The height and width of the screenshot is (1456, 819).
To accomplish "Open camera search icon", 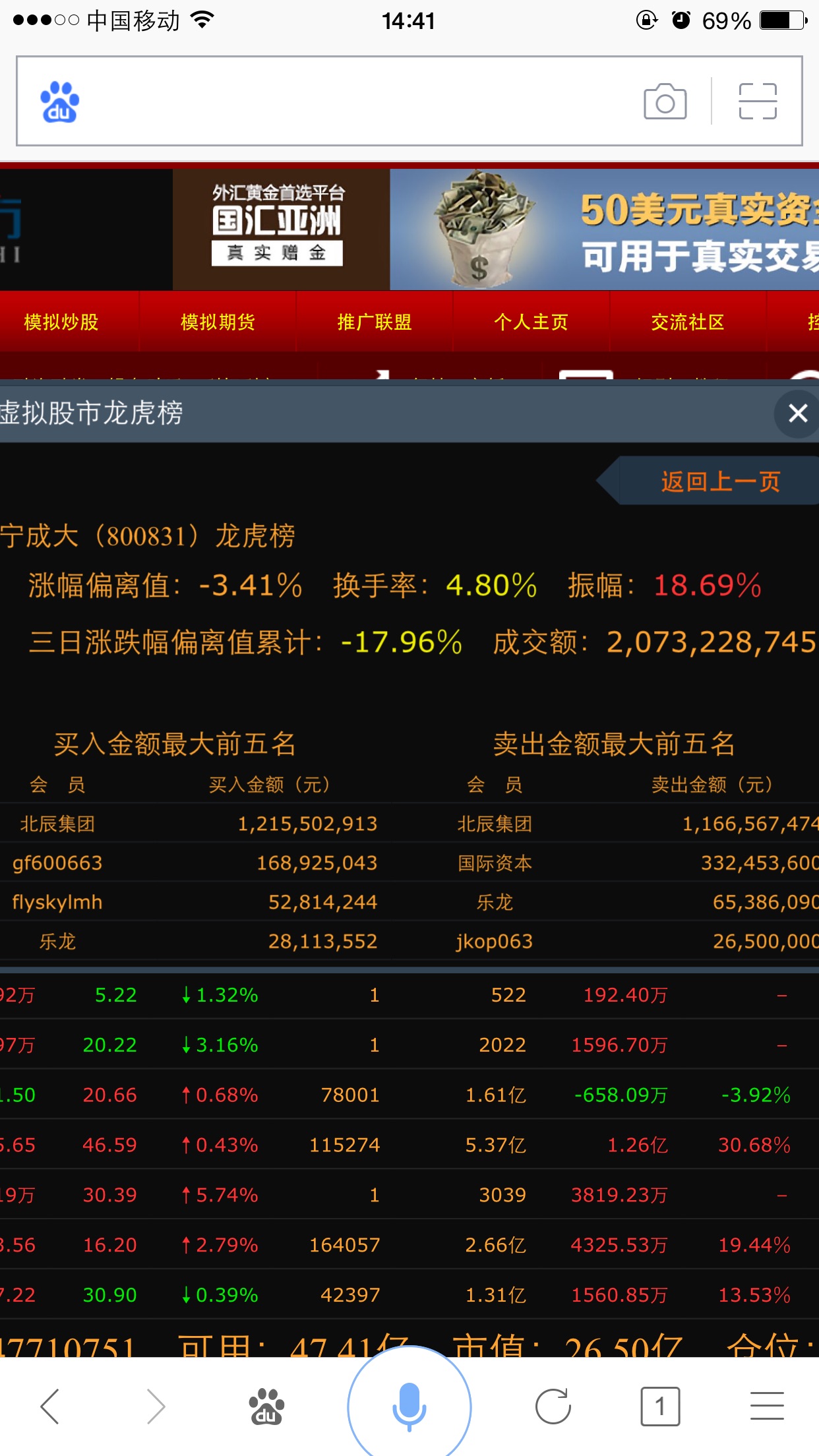I will point(665,102).
